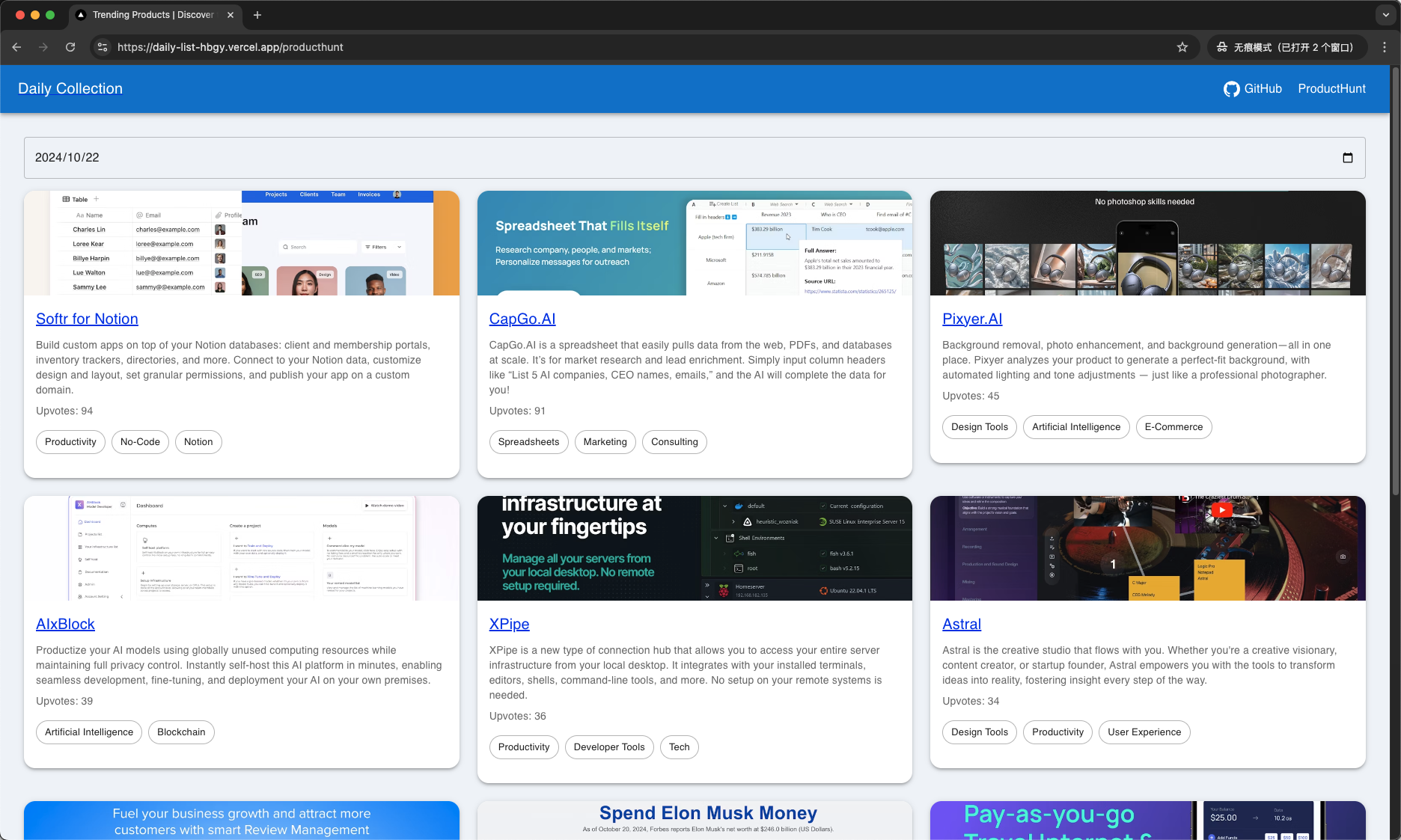1401x840 pixels.
Task: Go to Daily Collection home link
Action: point(70,89)
